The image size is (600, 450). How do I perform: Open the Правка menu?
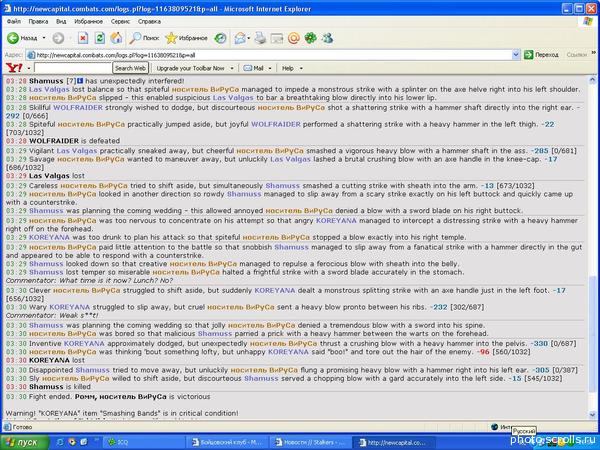(x=38, y=21)
